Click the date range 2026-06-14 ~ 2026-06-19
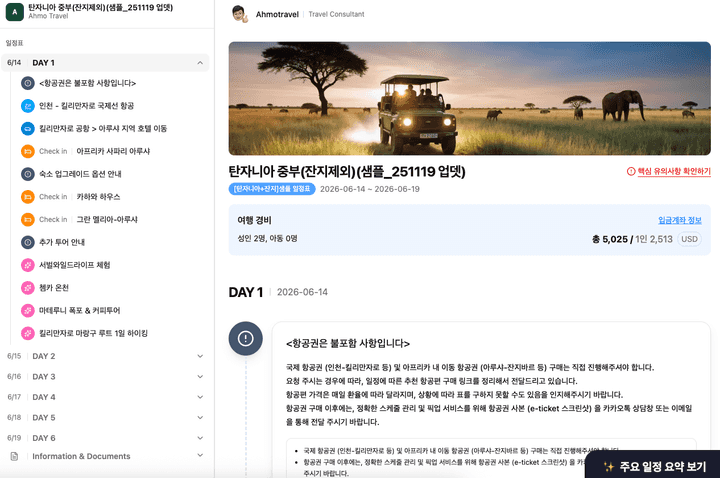The image size is (720, 478). pyautogui.click(x=370, y=189)
